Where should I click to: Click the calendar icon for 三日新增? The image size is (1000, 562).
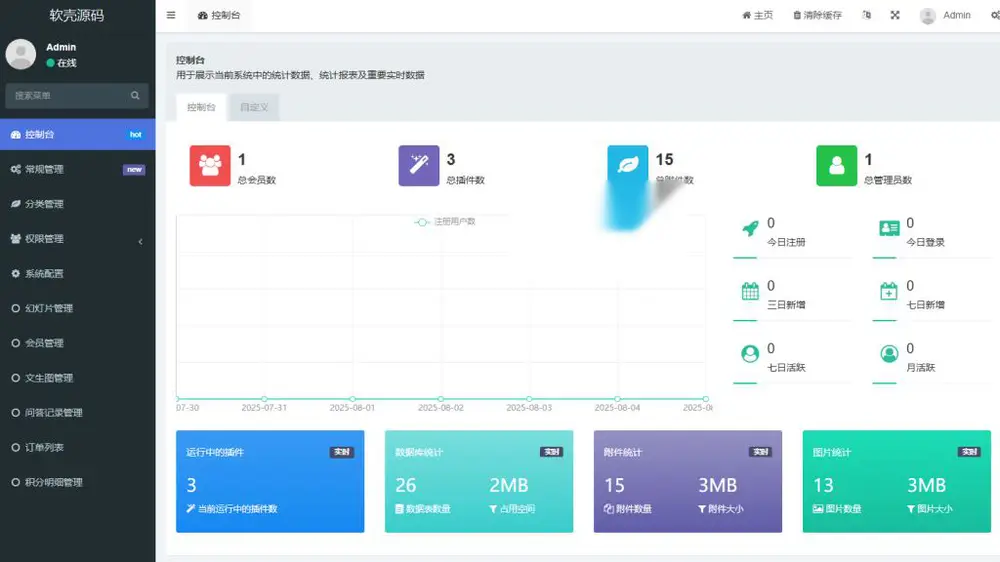click(x=751, y=292)
